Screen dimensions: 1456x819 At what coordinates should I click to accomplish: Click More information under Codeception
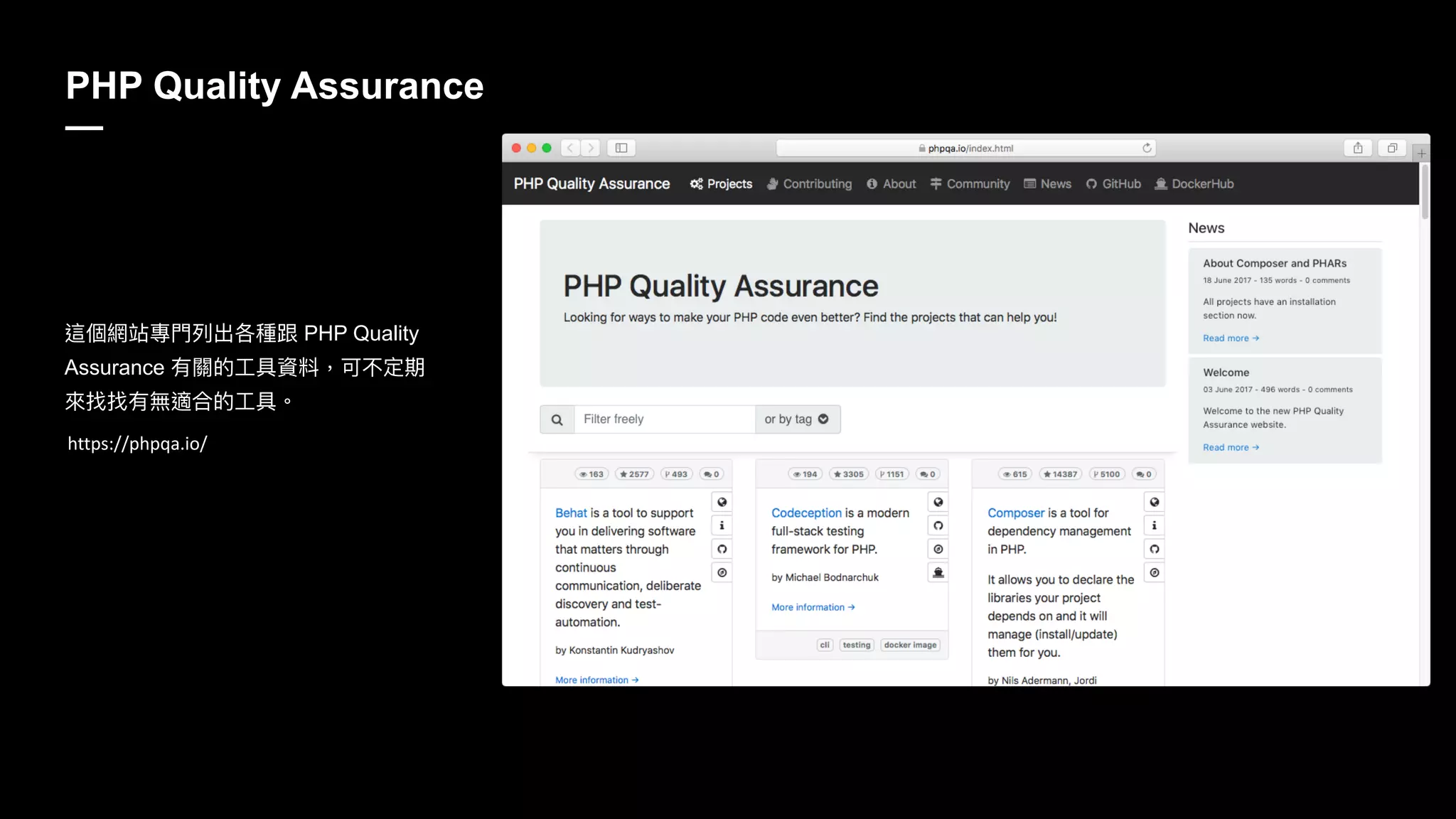pyautogui.click(x=813, y=607)
